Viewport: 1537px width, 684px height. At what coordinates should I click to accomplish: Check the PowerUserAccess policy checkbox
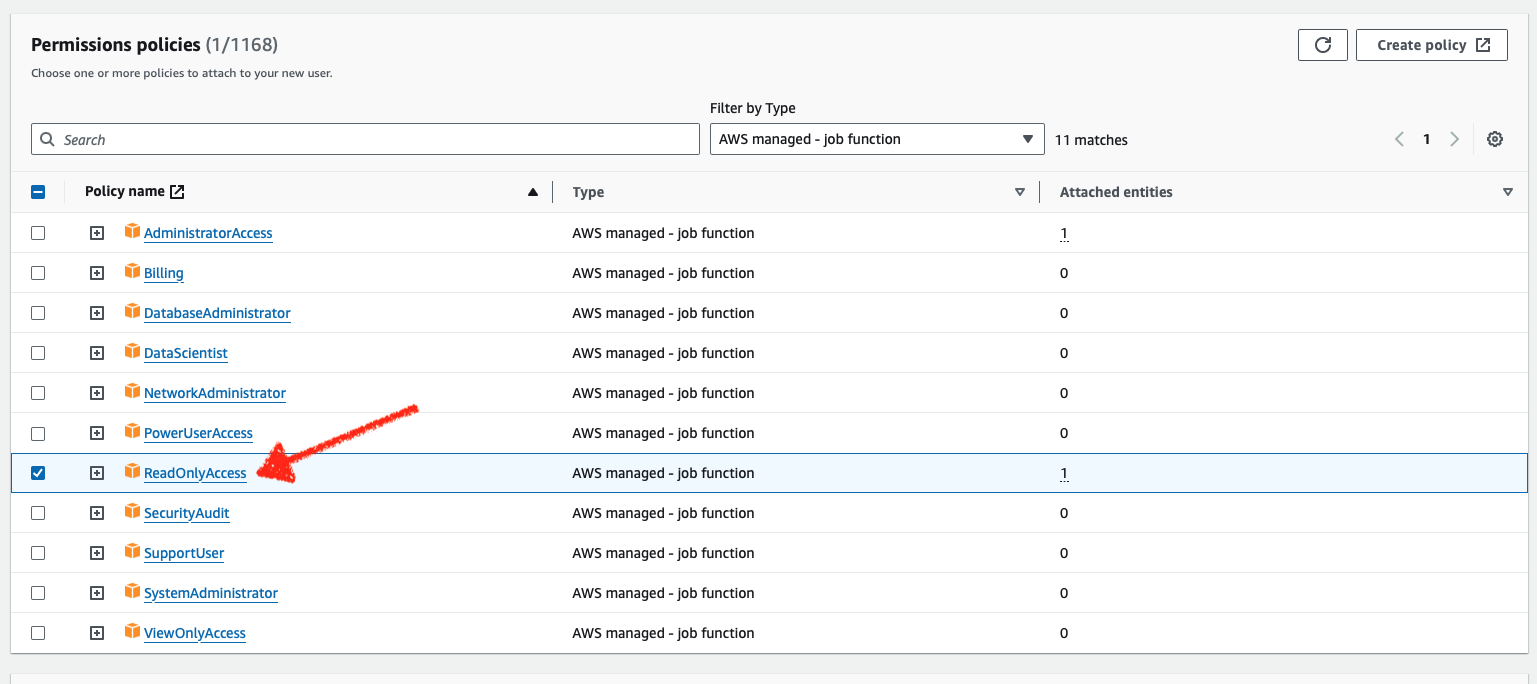(38, 433)
